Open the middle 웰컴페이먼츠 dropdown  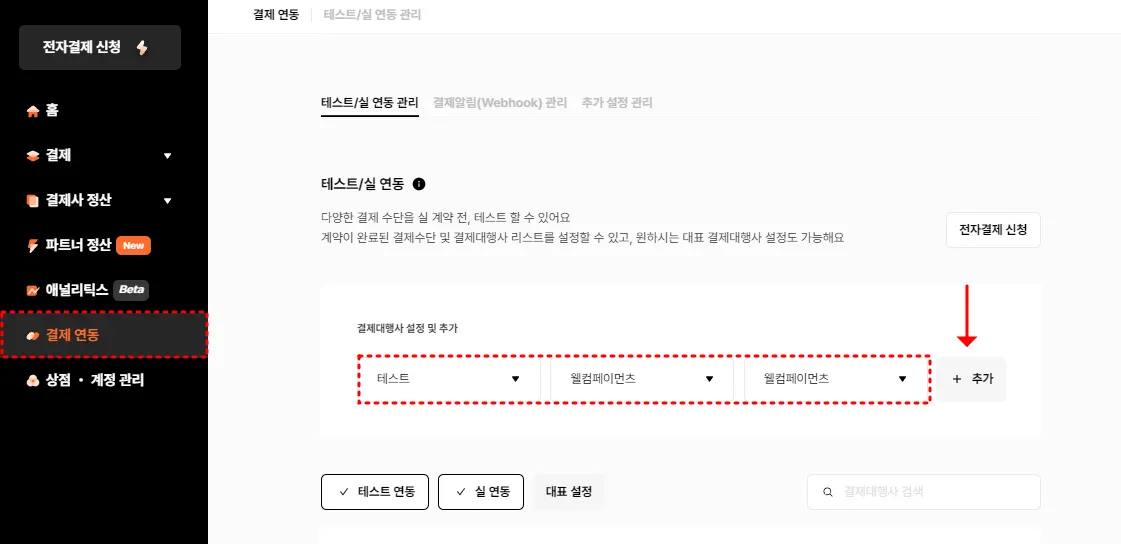pyautogui.click(x=642, y=379)
